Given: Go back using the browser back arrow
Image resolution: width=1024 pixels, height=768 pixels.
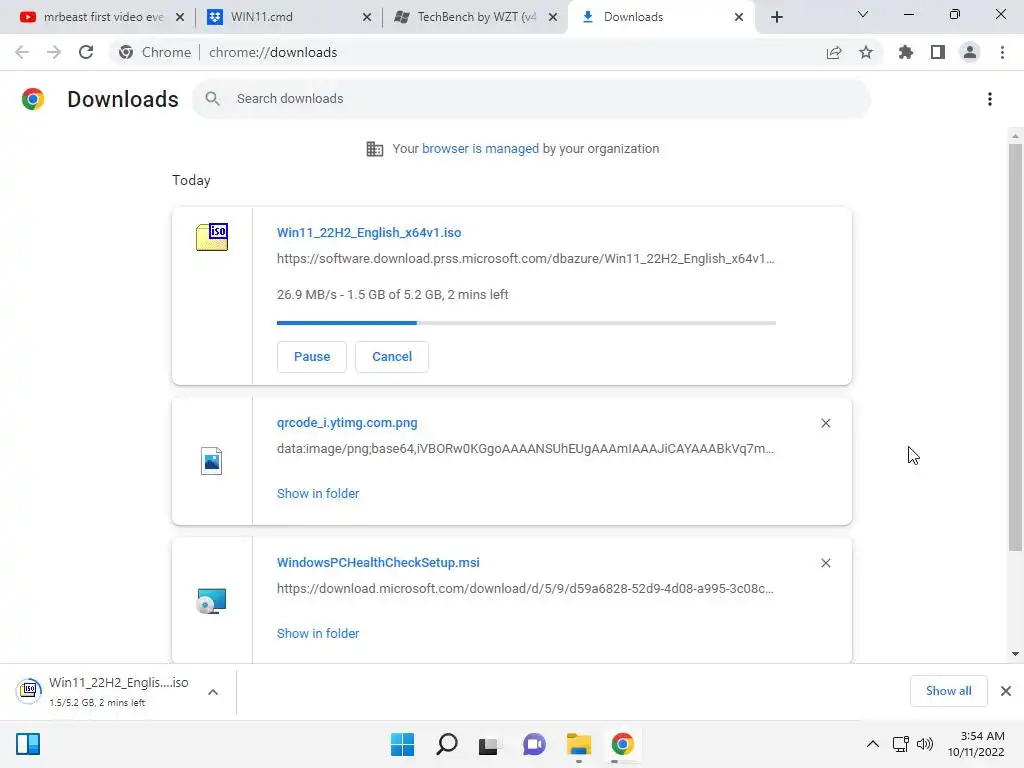Looking at the screenshot, I should 22,52.
